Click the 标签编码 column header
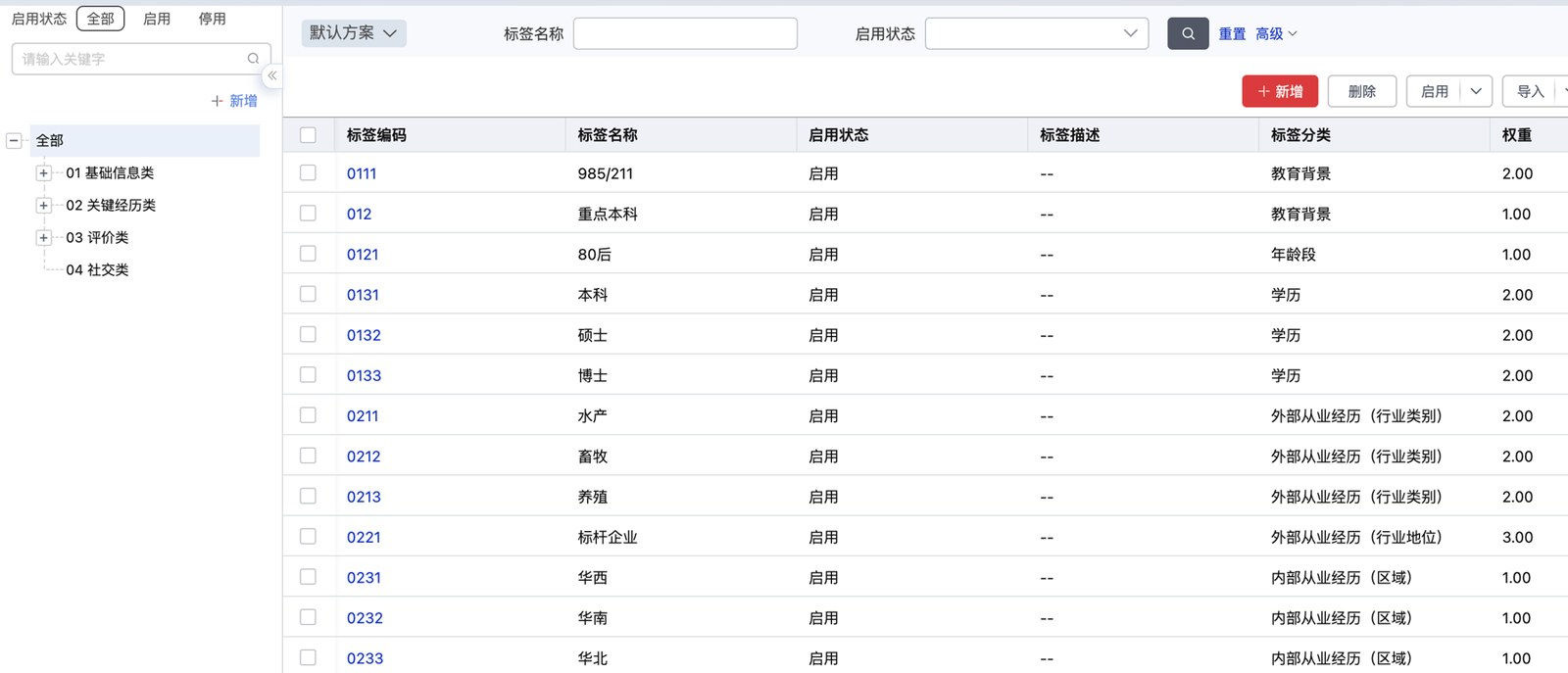1568x673 pixels. (376, 135)
